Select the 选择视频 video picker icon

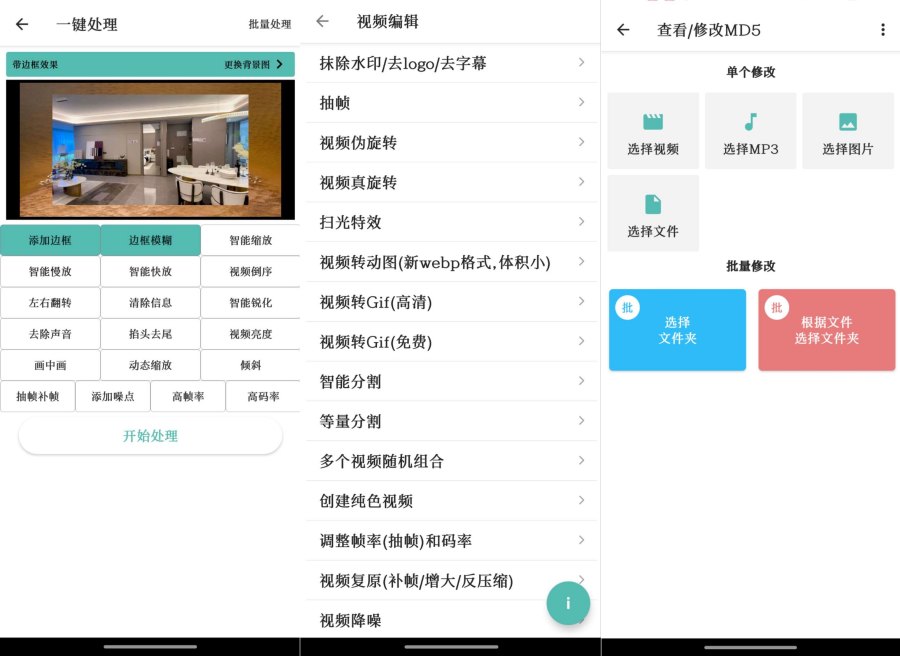coord(652,130)
